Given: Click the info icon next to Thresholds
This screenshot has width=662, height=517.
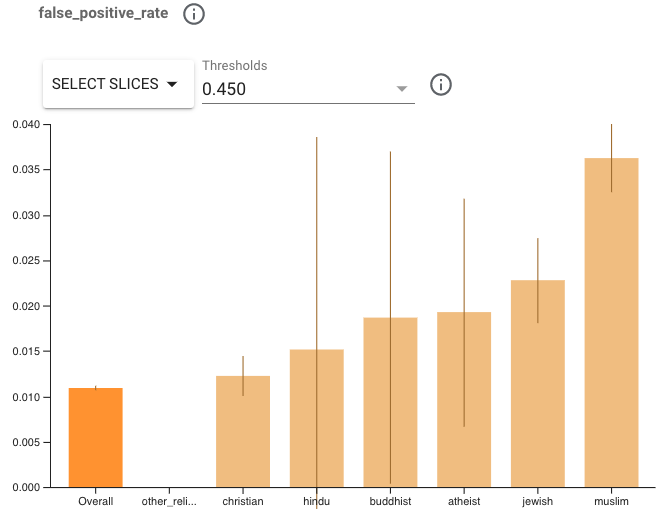Looking at the screenshot, I should point(441,85).
